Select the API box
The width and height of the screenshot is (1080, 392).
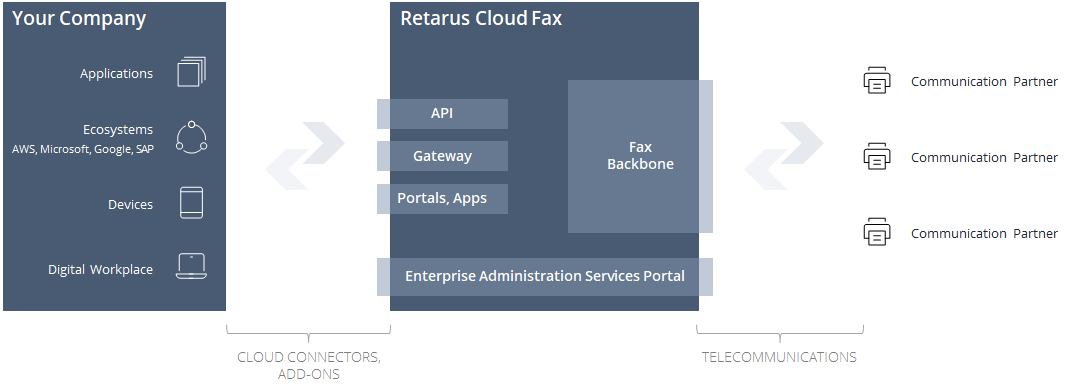pyautogui.click(x=442, y=114)
